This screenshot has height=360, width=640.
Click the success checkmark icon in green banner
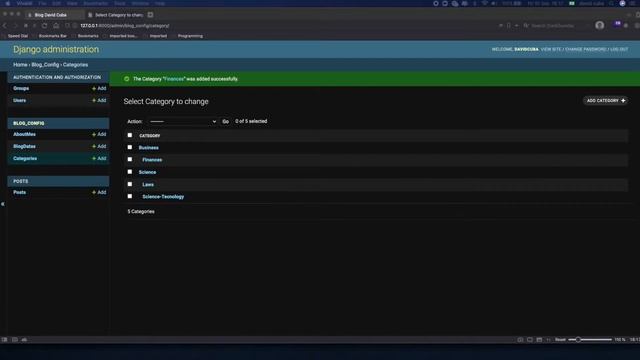pos(127,79)
